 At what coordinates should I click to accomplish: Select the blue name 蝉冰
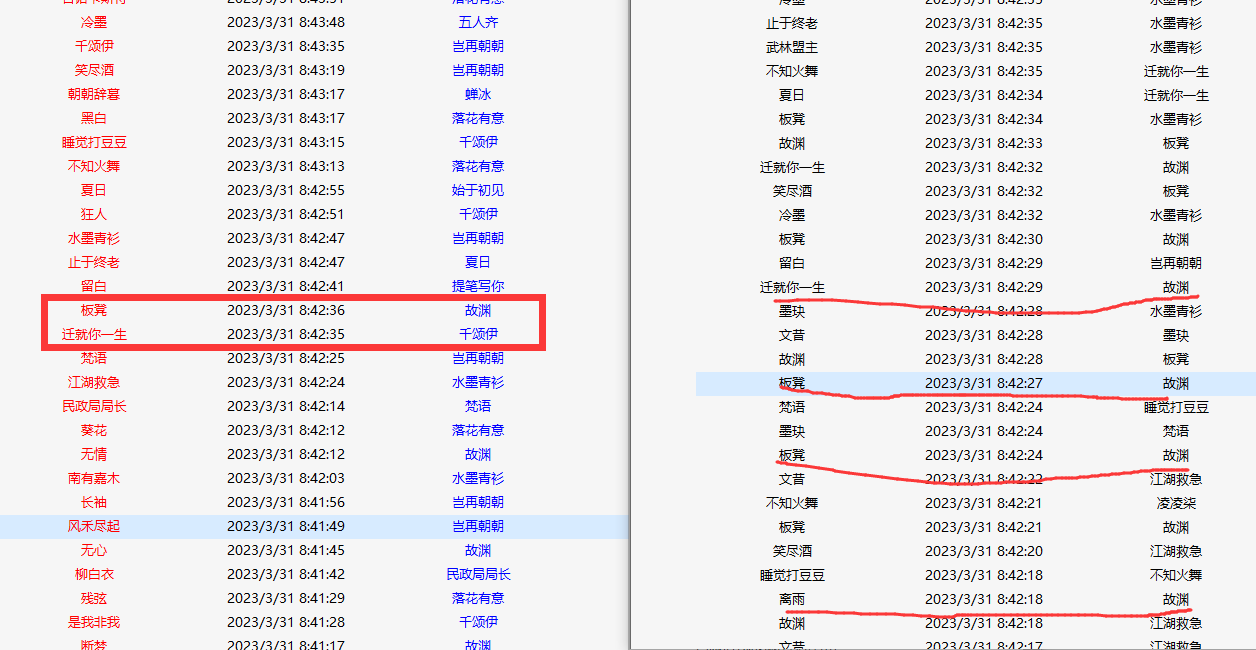(478, 94)
